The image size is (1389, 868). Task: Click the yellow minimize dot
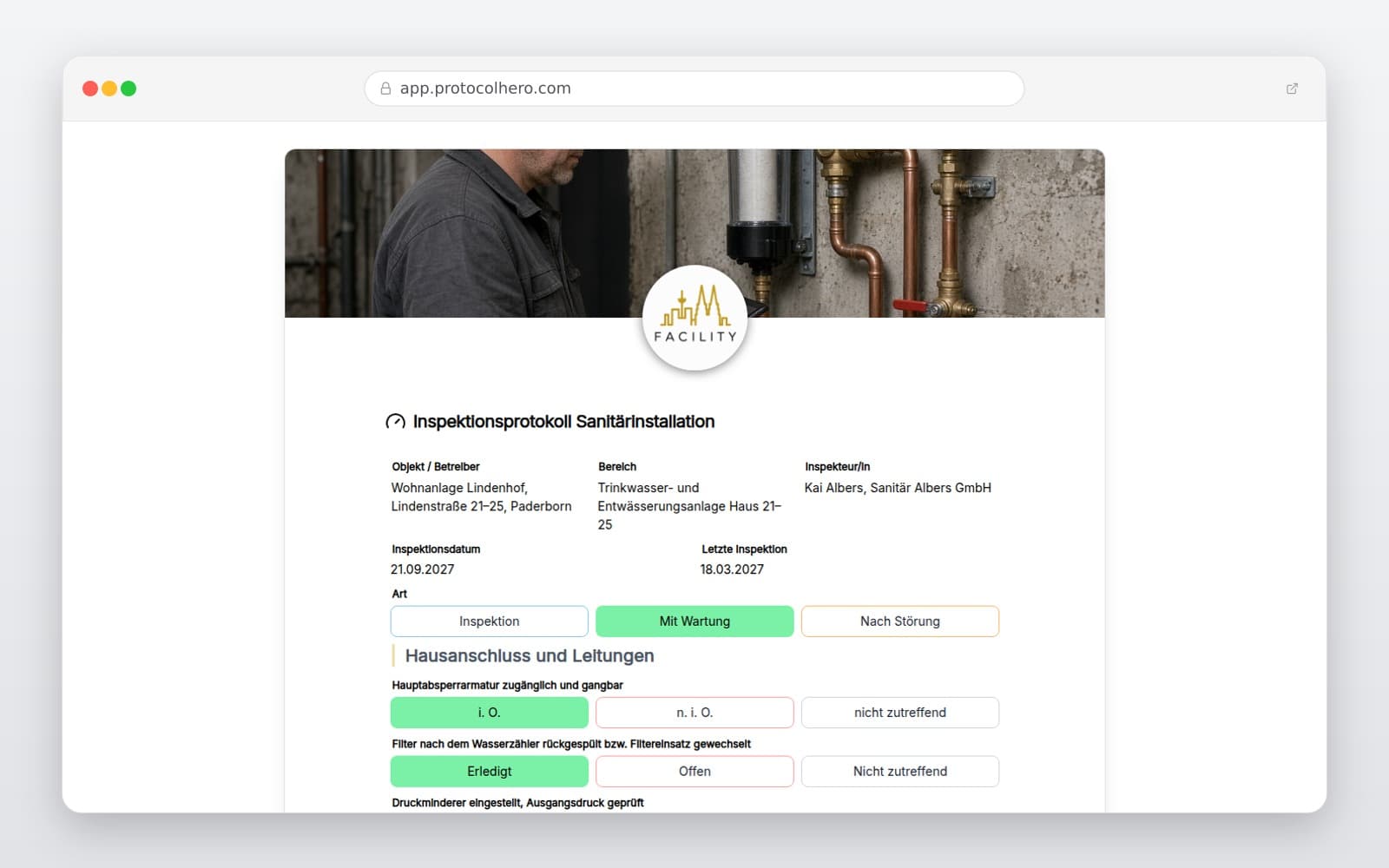click(x=109, y=89)
